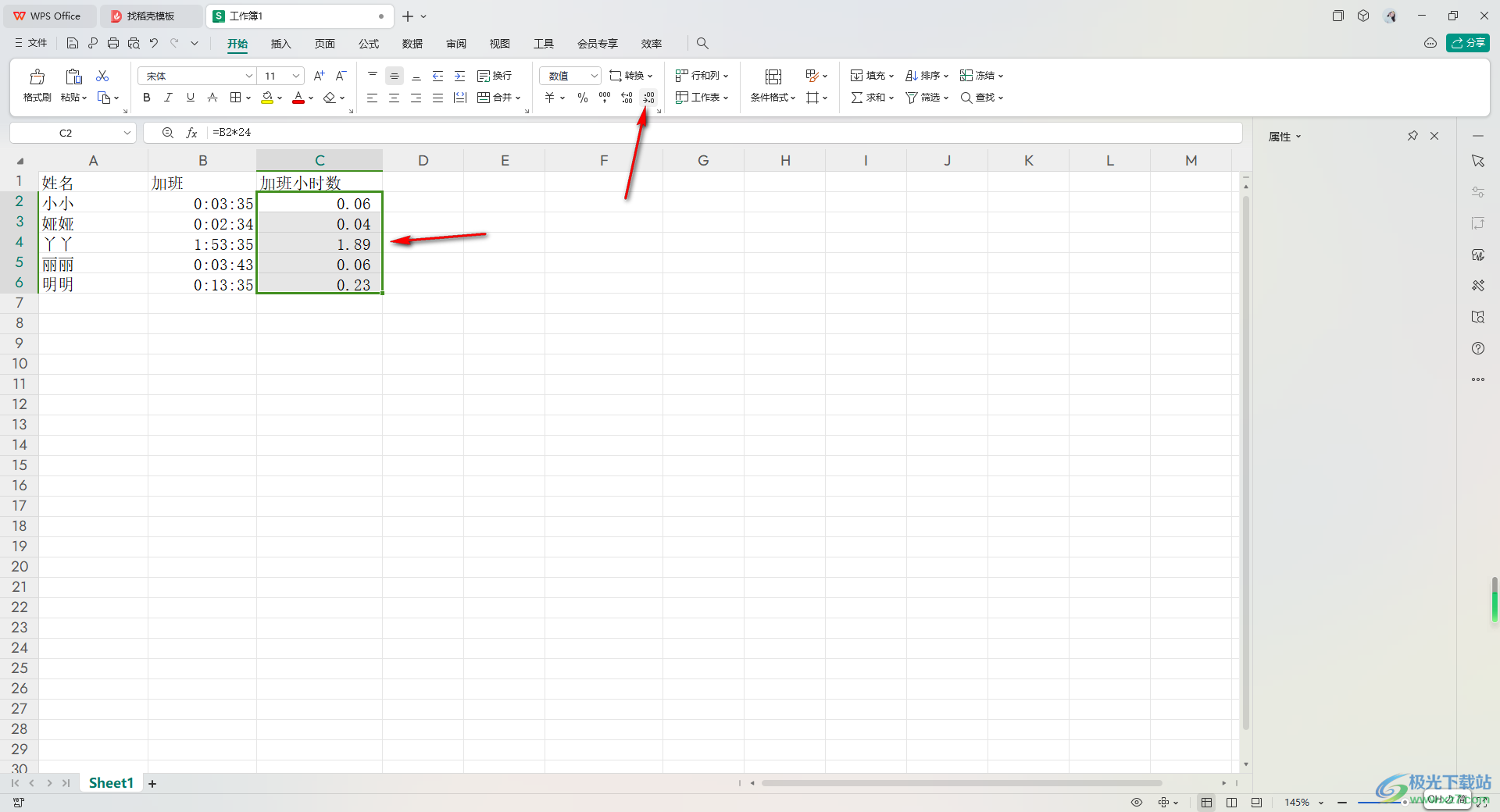Open font size dropdown showing 11
The width and height of the screenshot is (1500, 812).
point(296,76)
